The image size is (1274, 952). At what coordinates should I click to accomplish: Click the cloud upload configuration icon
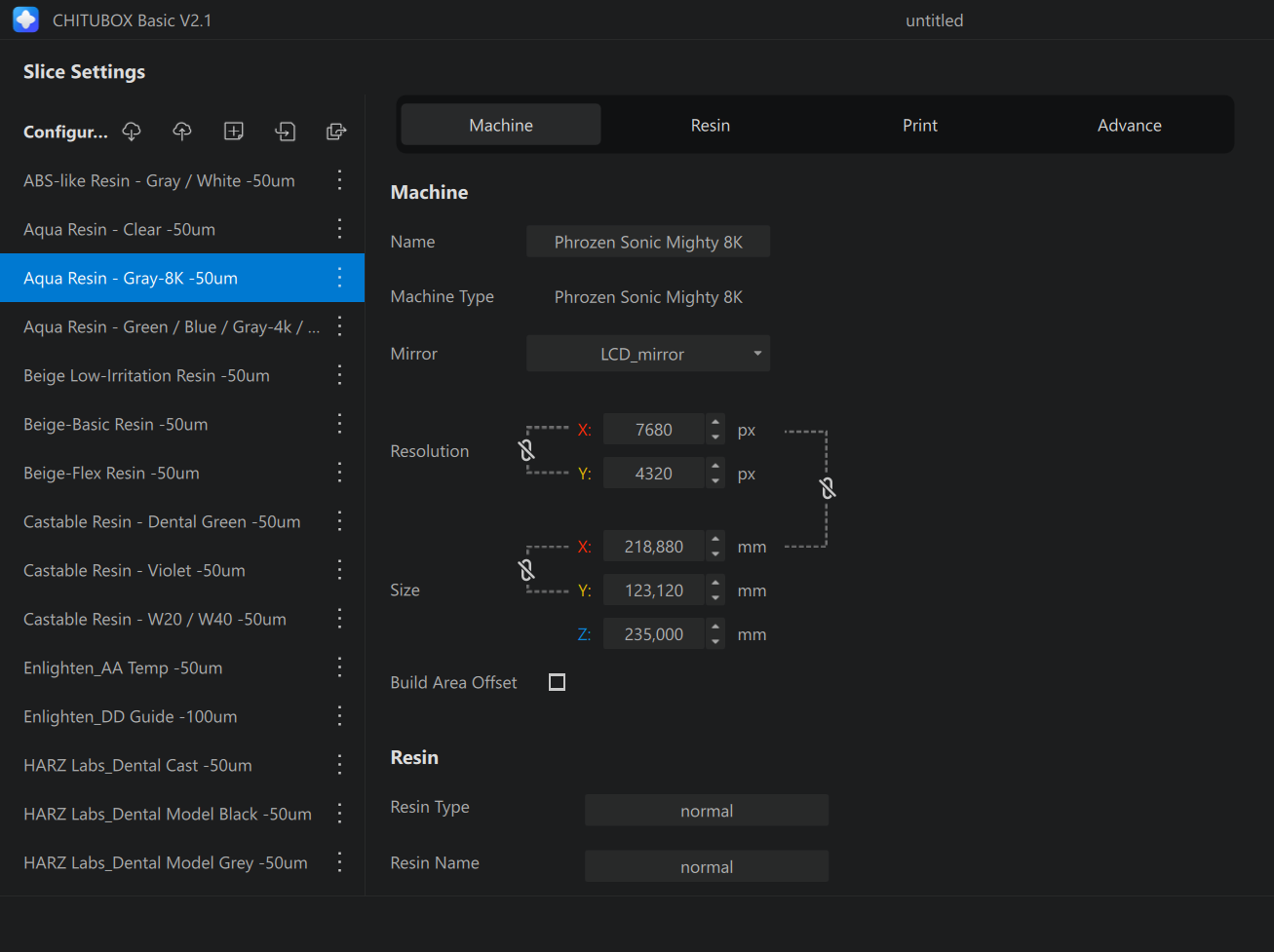tap(182, 132)
